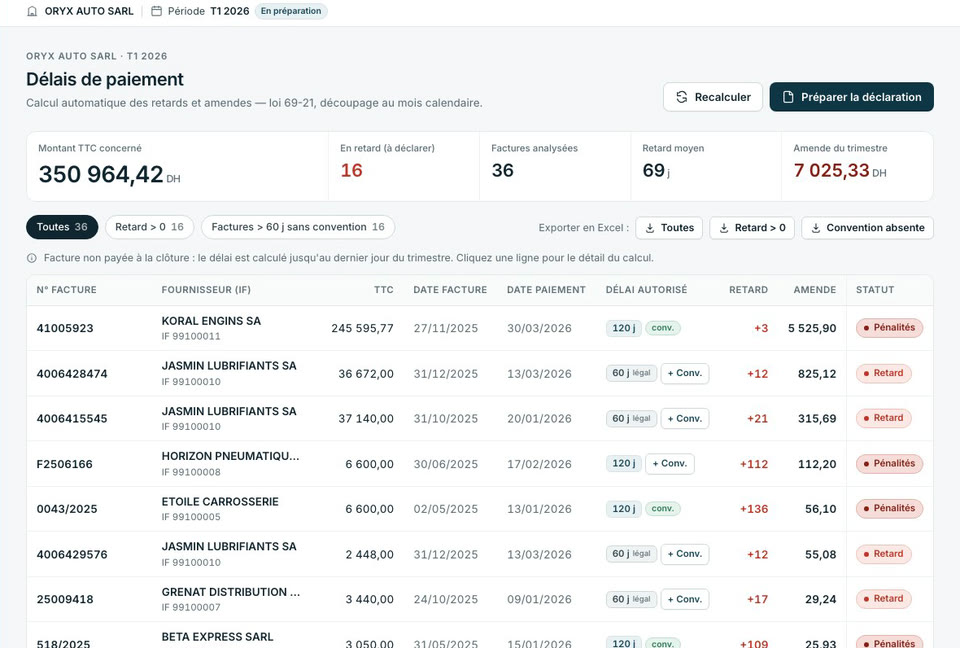Open the KORAL ENGINS SA invoice row detail
Viewport: 960px width, 648px height.
(x=479, y=328)
